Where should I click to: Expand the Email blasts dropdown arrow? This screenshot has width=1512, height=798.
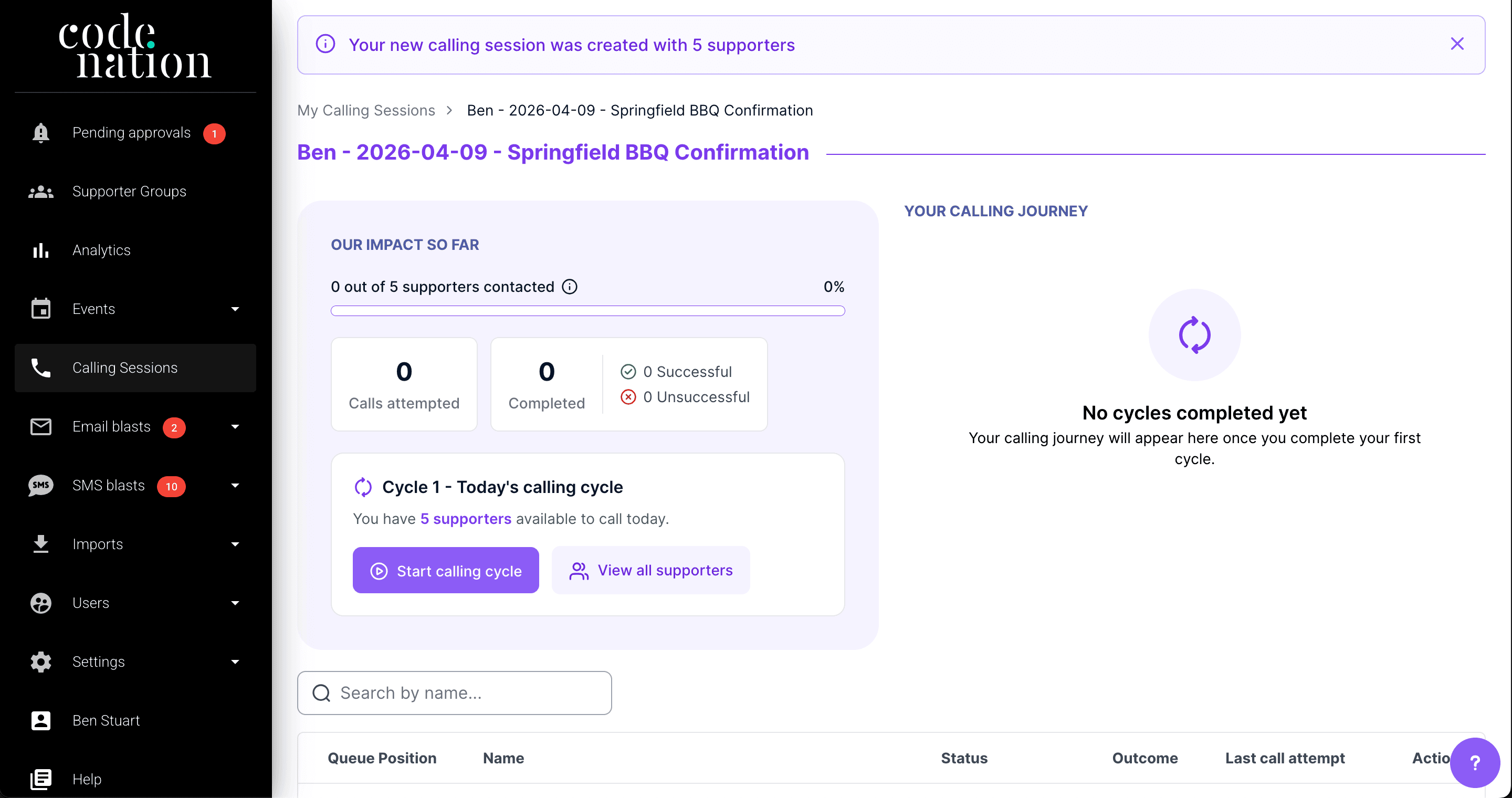pos(235,427)
